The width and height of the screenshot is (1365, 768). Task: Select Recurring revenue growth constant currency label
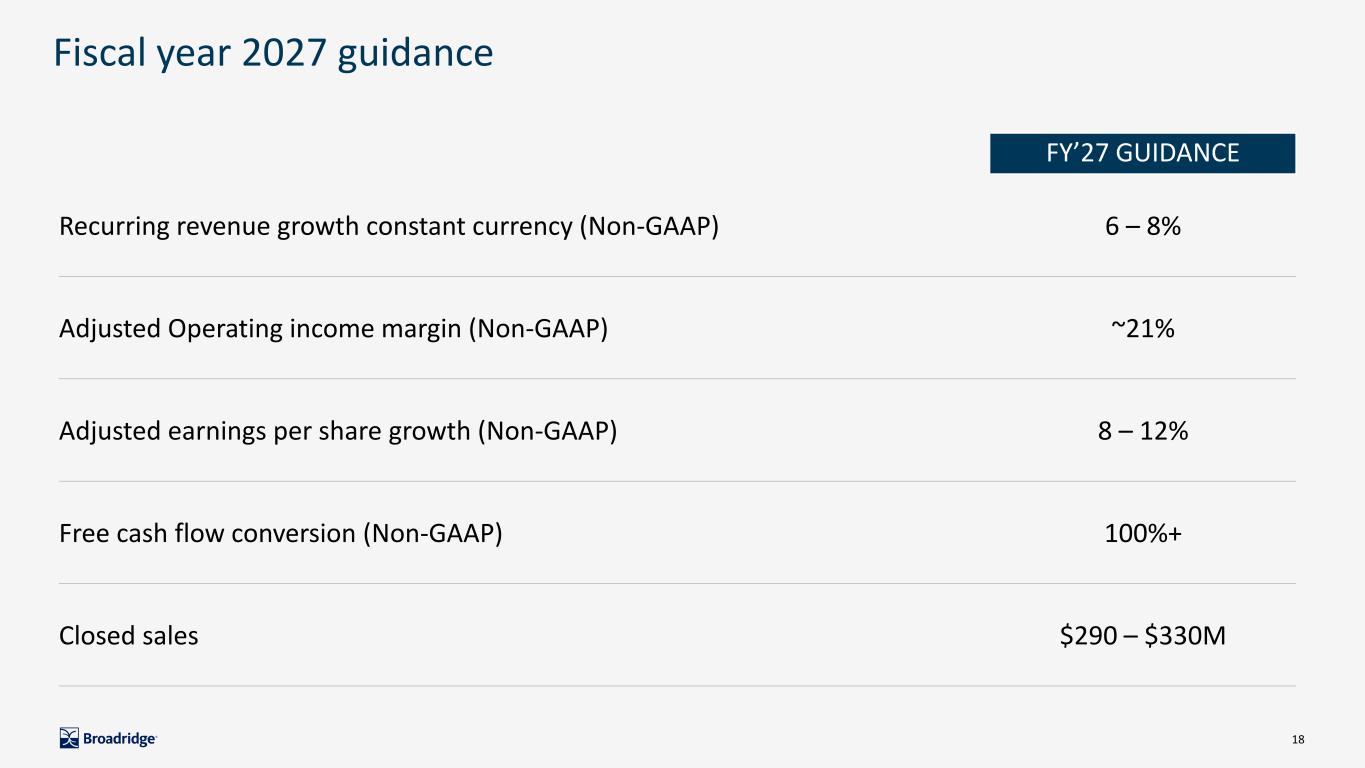[389, 226]
